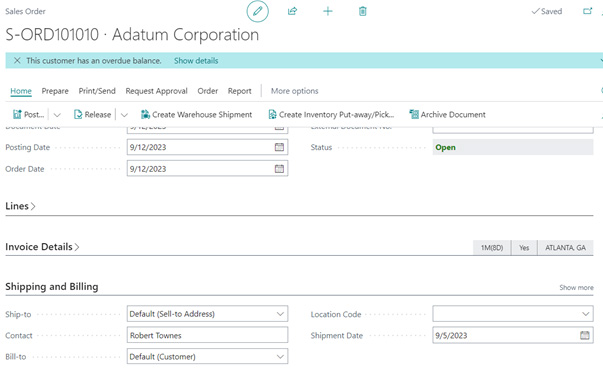The height and width of the screenshot is (375, 603).
Task: Open the Prepare menu
Action: click(55, 91)
